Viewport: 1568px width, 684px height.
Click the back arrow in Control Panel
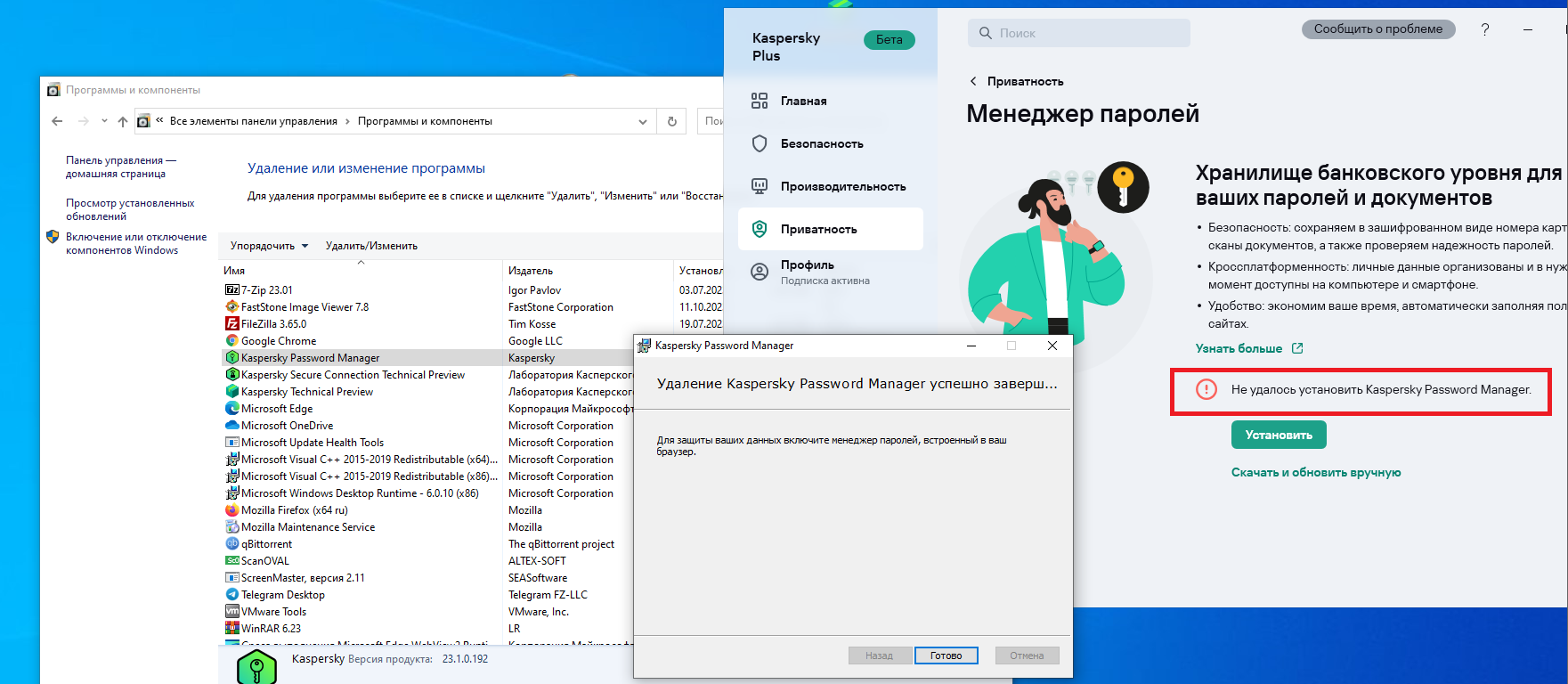[58, 121]
